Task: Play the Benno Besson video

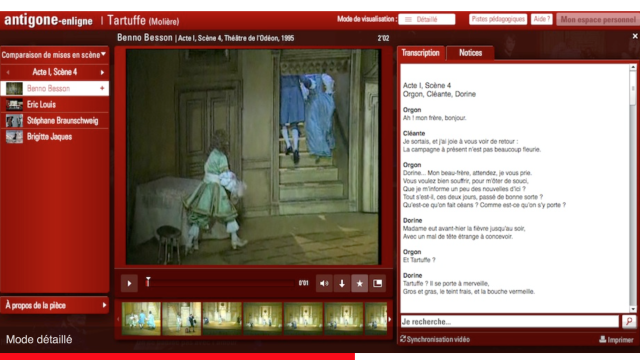Action: pos(129,283)
